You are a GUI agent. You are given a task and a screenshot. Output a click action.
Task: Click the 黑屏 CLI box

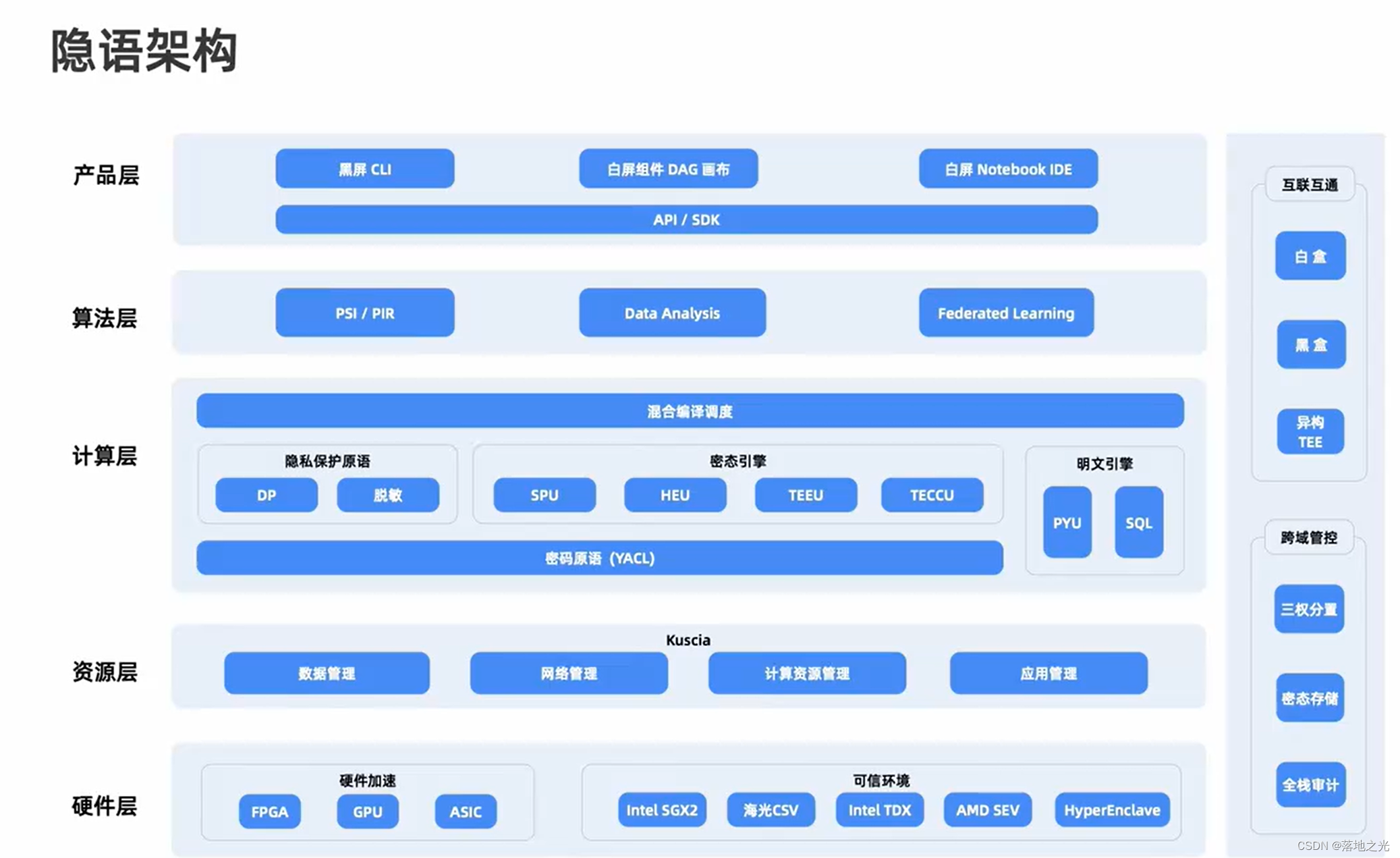pos(364,169)
